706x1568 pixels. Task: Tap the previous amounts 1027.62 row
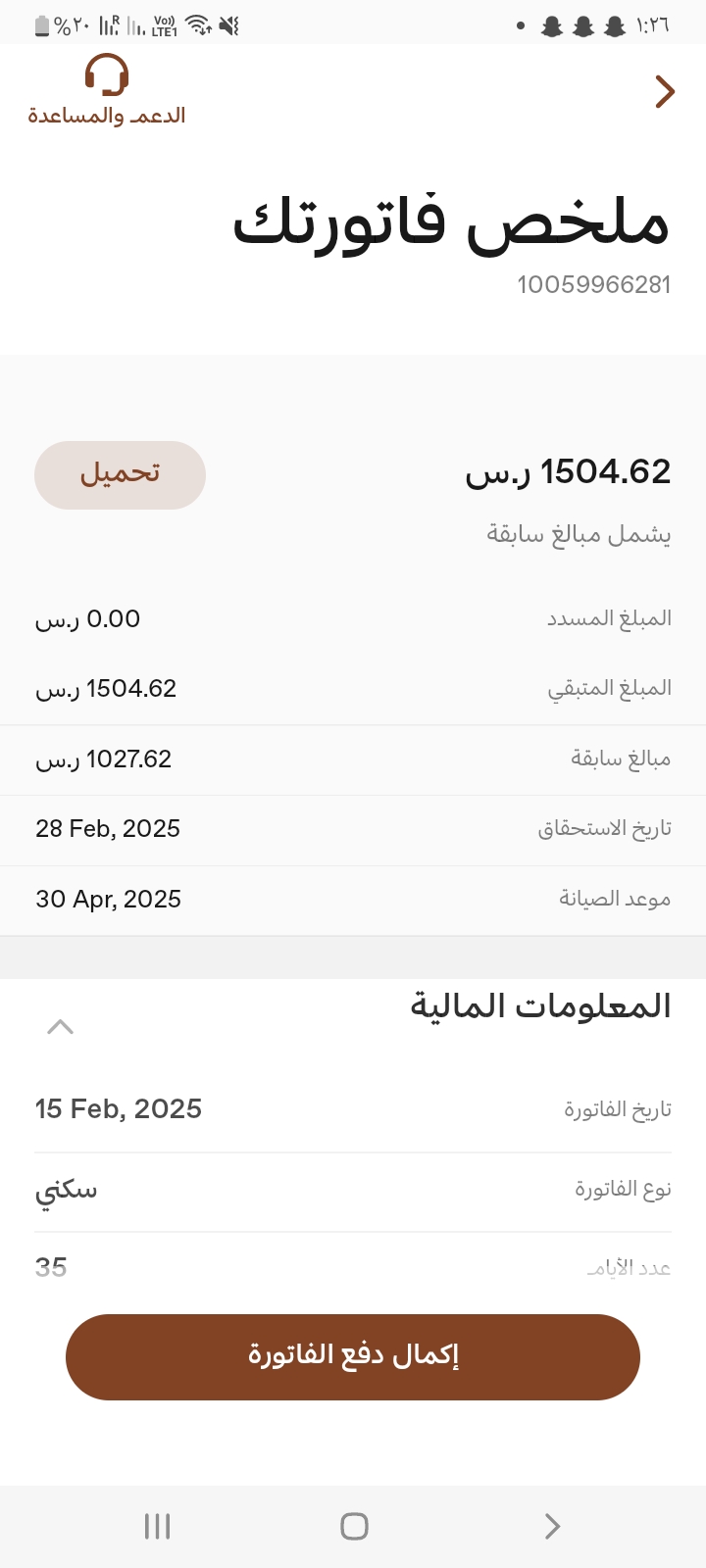tap(353, 759)
